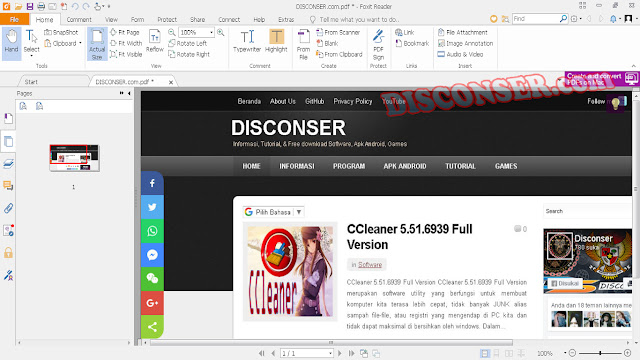Viewport: 640px width, 360px height.
Task: Enable single page view in status bar
Action: [484, 353]
